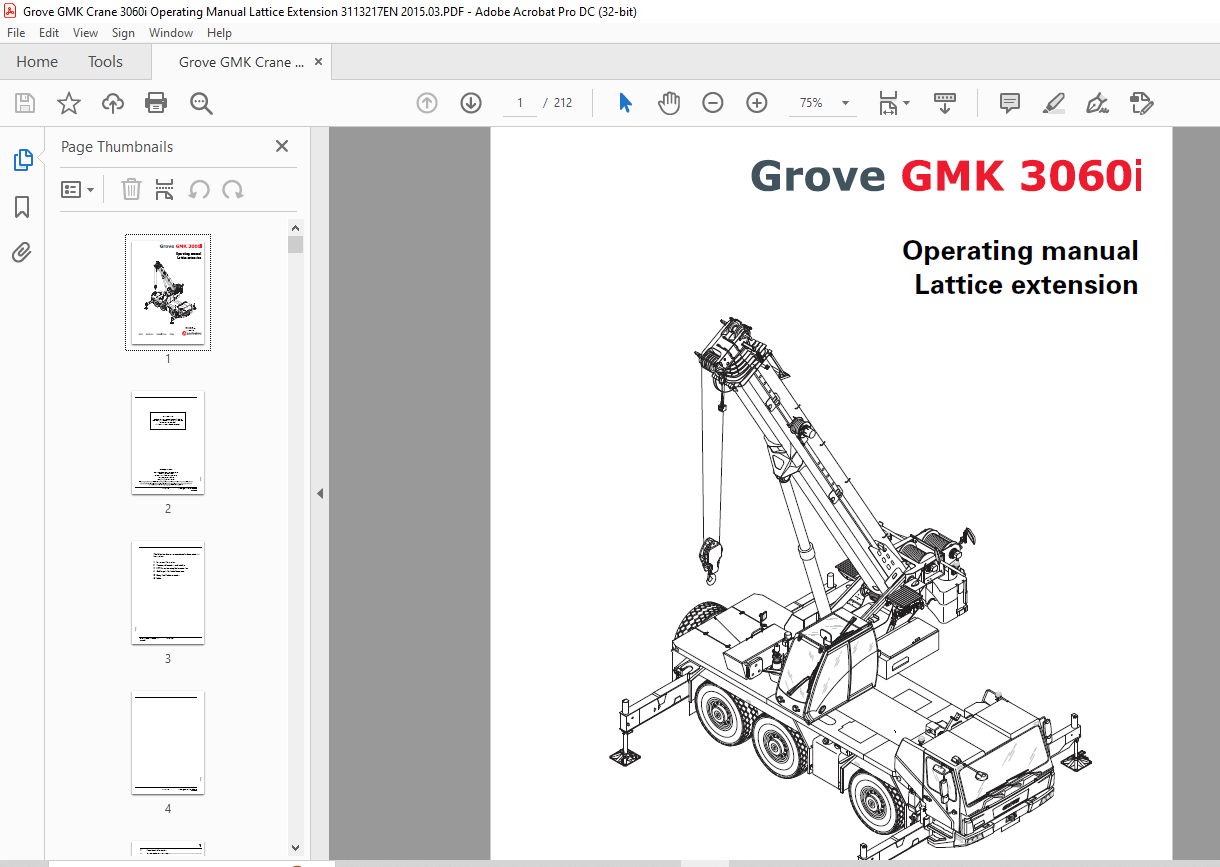Click the '/ 212' total page count text
This screenshot has height=867, width=1220.
pyautogui.click(x=557, y=103)
